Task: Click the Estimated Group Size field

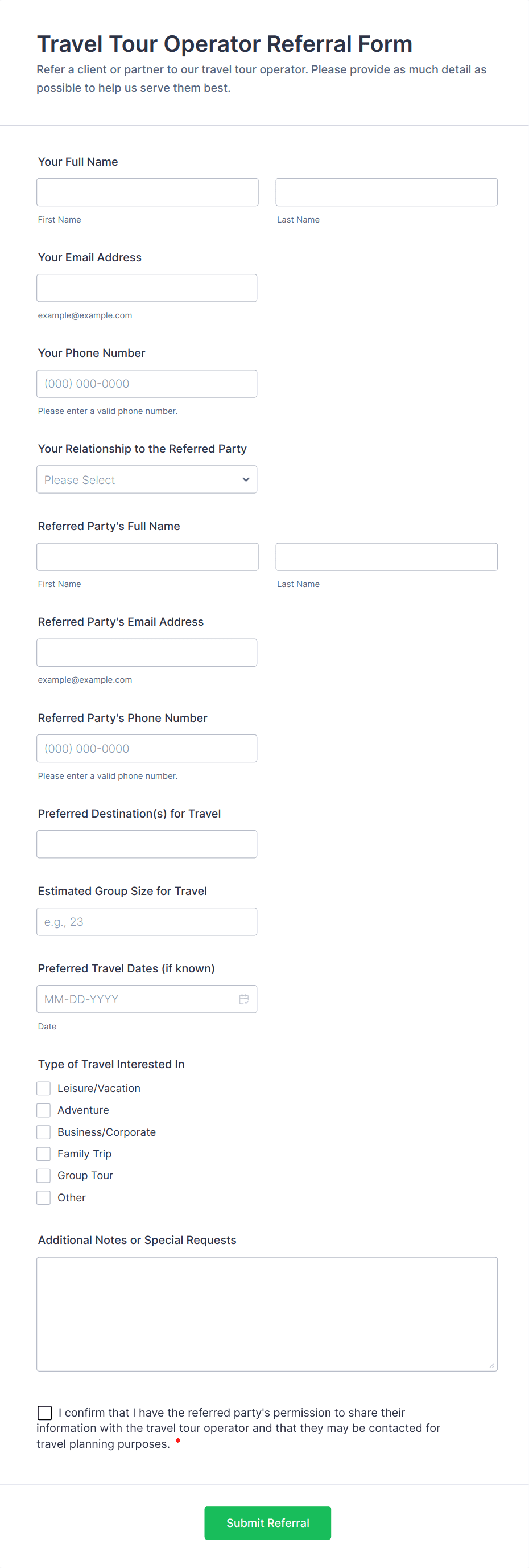Action: (147, 922)
